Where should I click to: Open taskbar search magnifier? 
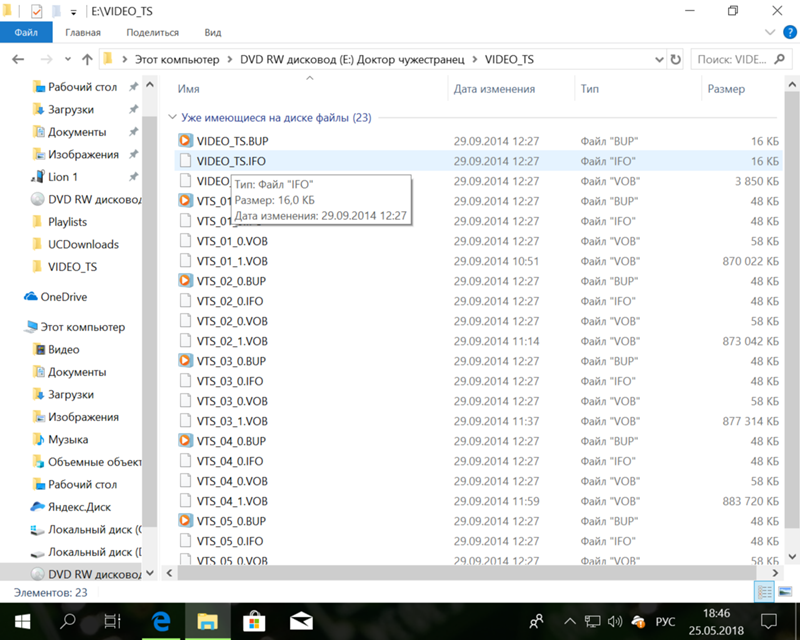point(67,621)
